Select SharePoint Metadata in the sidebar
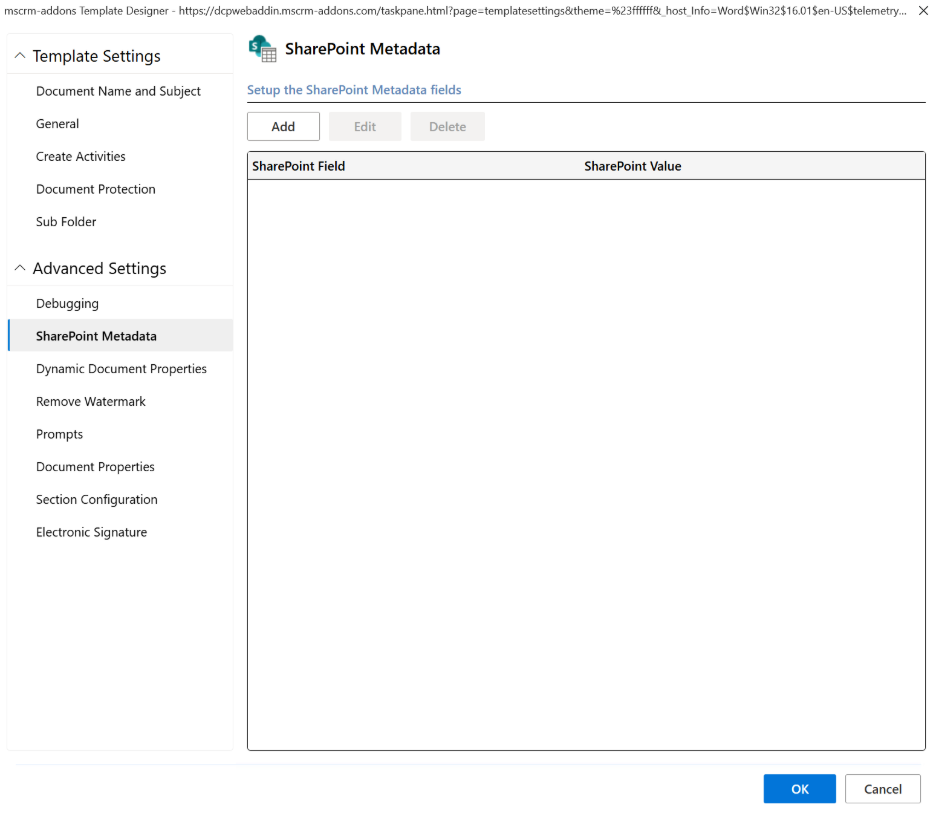This screenshot has height=816, width=936. (96, 336)
